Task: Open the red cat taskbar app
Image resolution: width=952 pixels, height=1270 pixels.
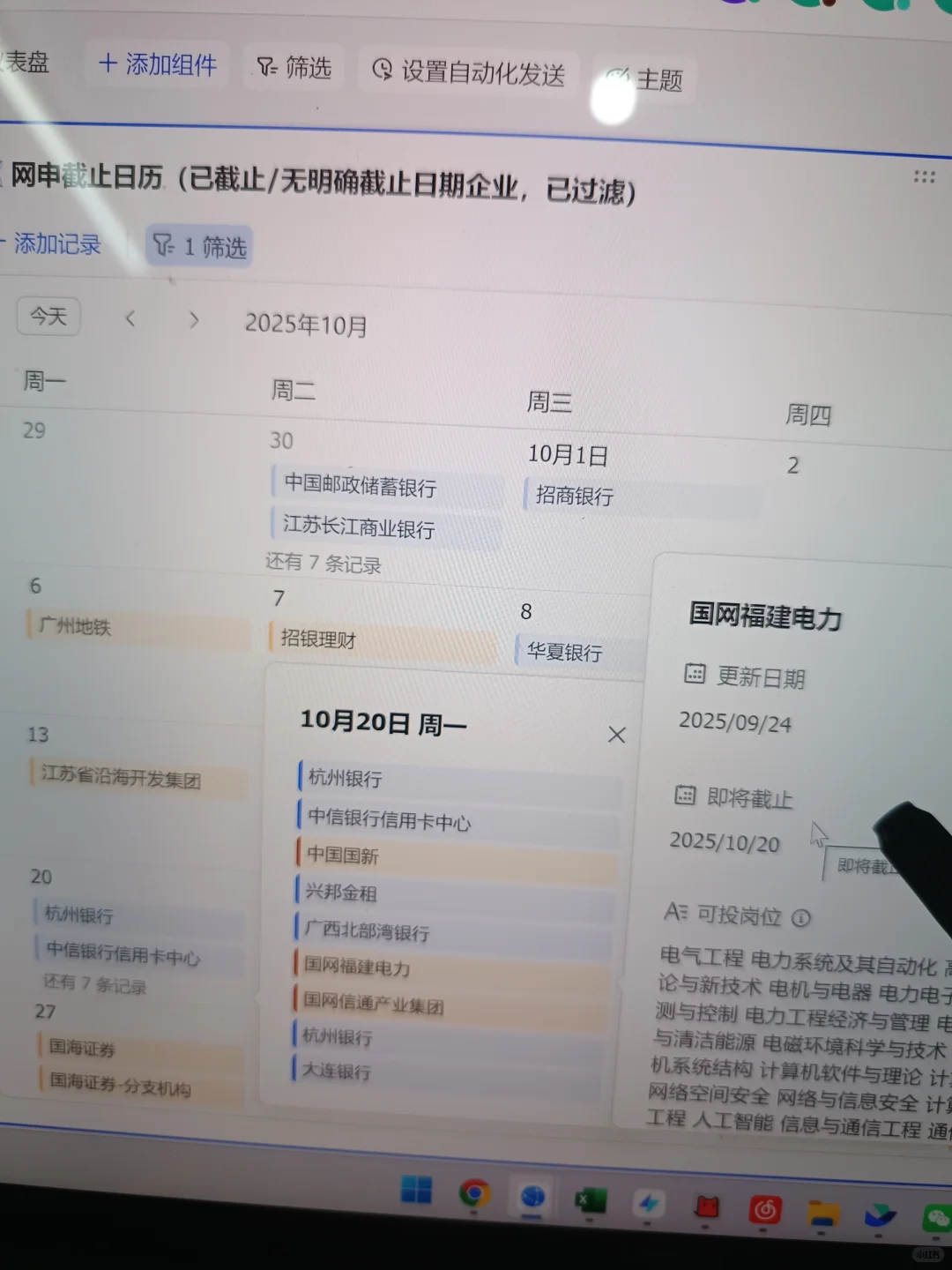Action: (x=707, y=1207)
